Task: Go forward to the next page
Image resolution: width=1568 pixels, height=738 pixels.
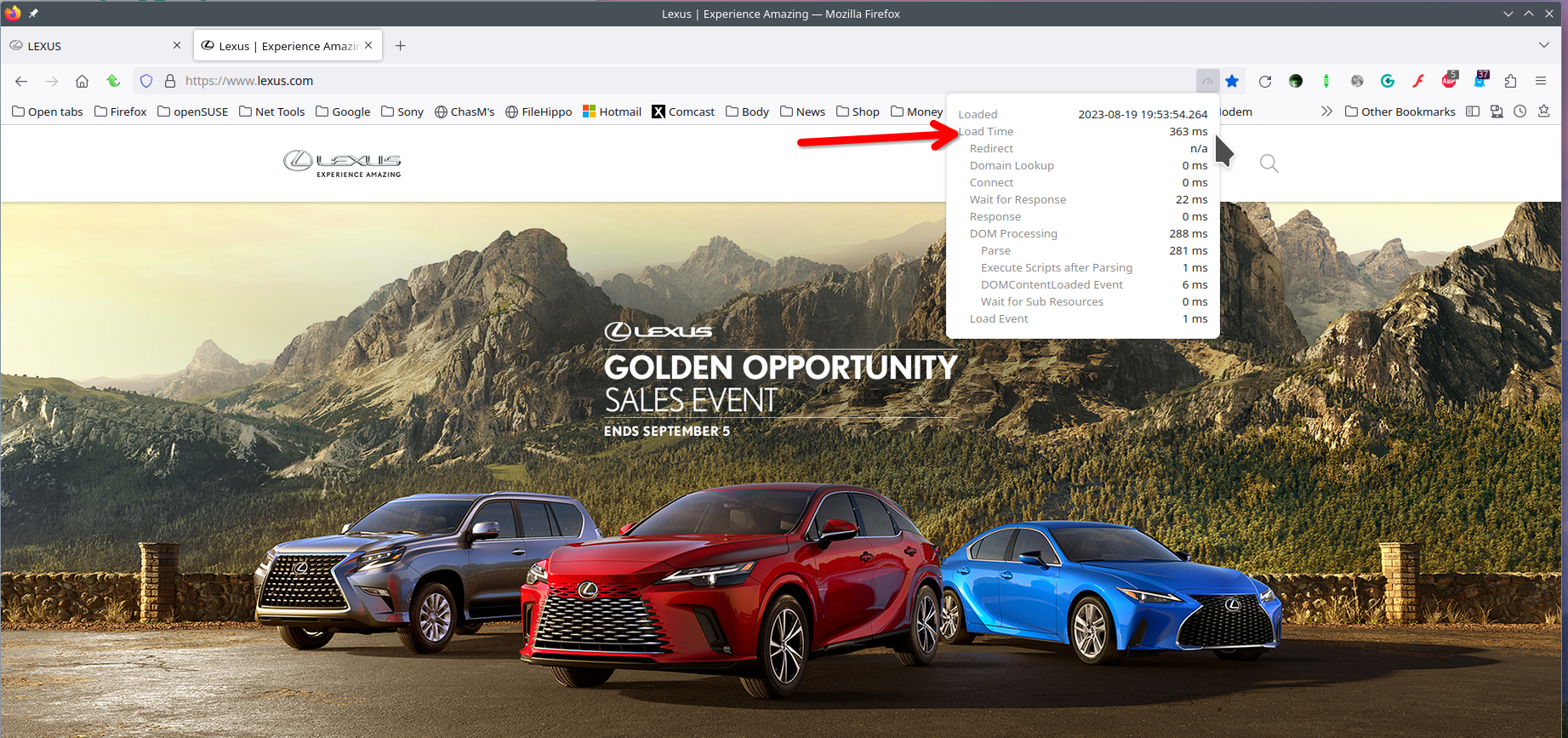Action: [52, 81]
